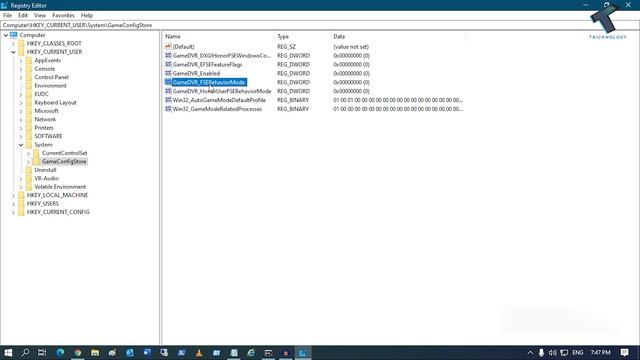The height and width of the screenshot is (360, 640).
Task: Open the File menu
Action: tap(7, 16)
